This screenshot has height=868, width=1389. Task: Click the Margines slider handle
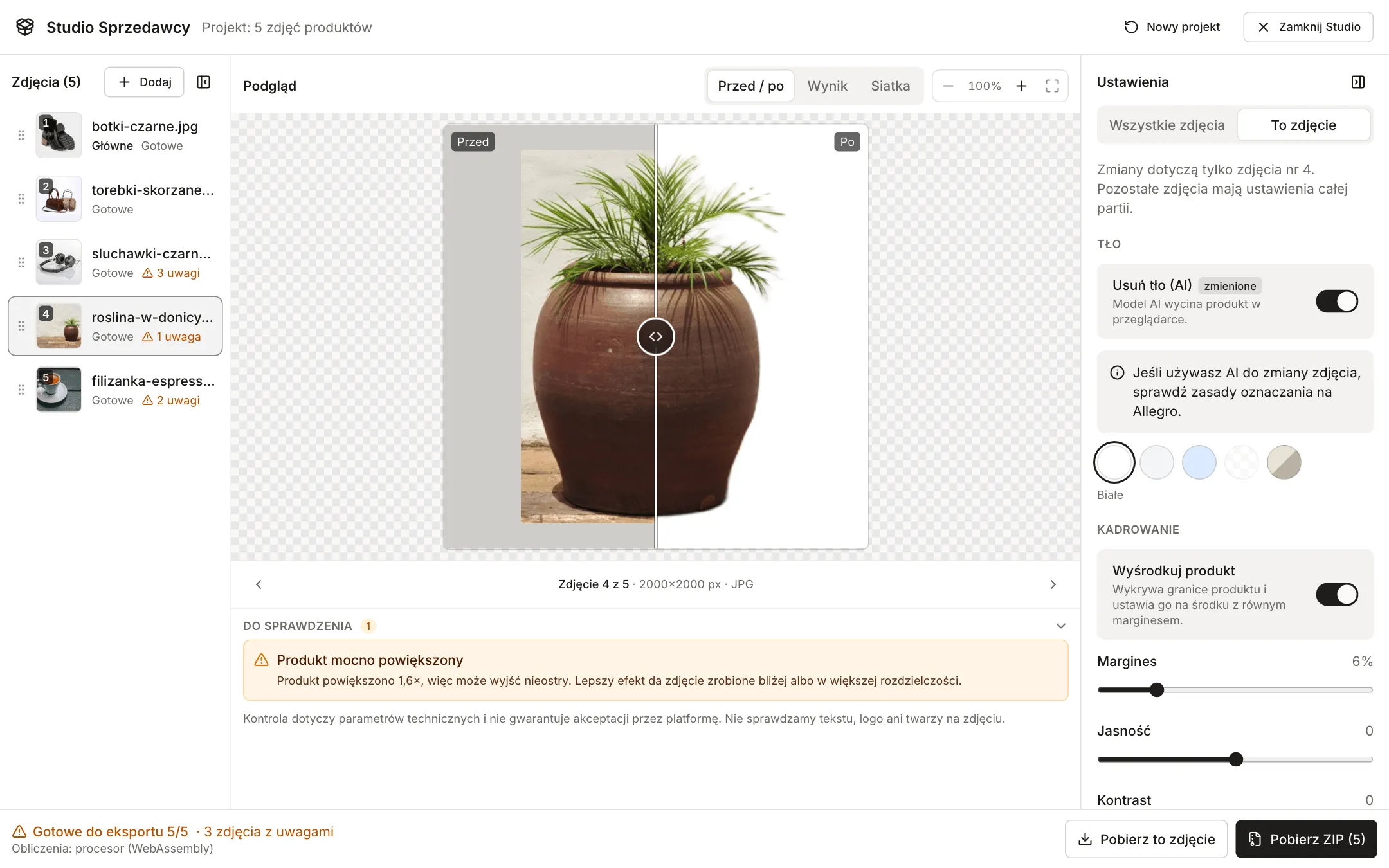pos(1157,690)
